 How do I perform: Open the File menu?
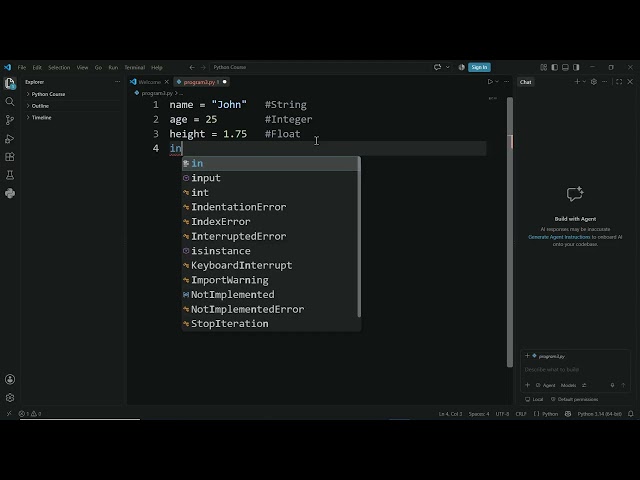(x=22, y=67)
